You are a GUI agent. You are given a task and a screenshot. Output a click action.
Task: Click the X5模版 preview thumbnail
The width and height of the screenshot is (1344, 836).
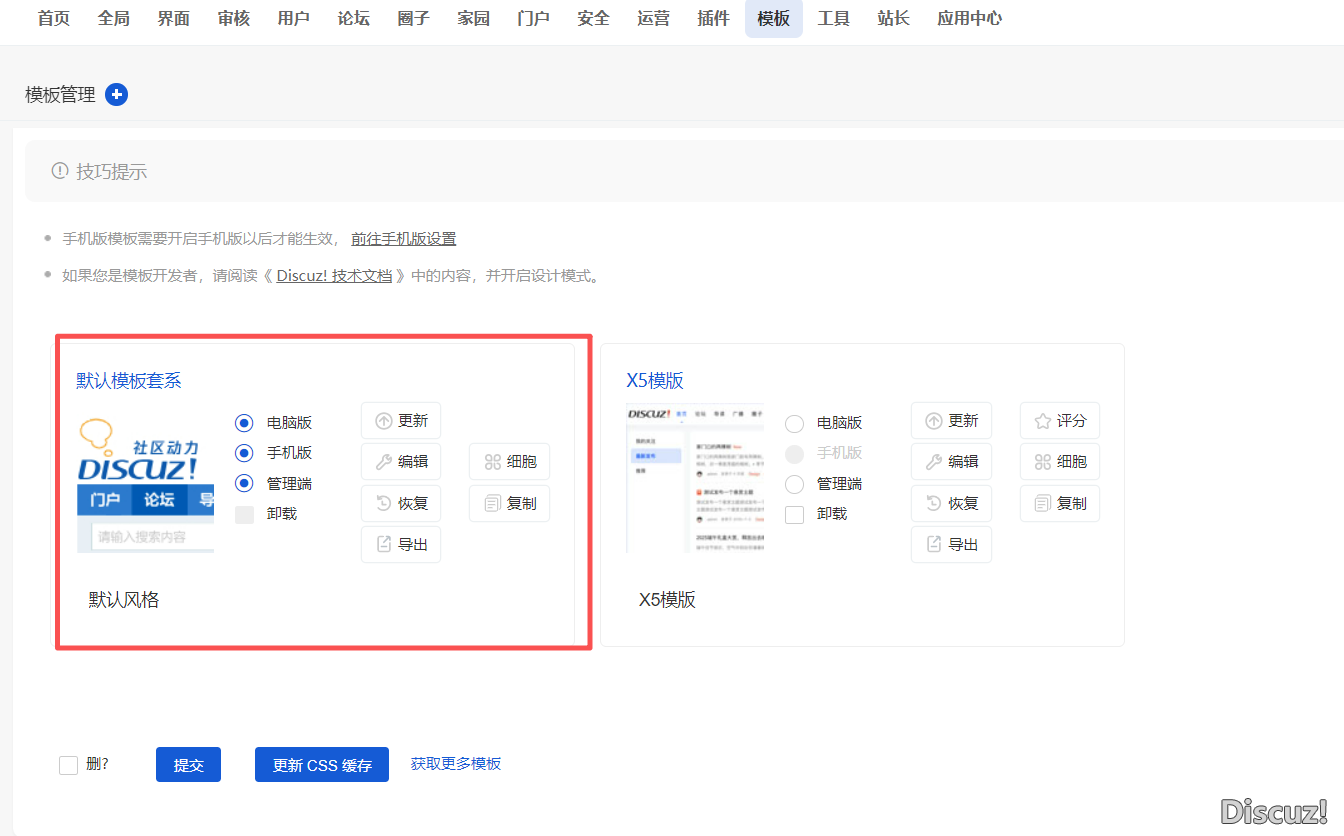pos(695,480)
